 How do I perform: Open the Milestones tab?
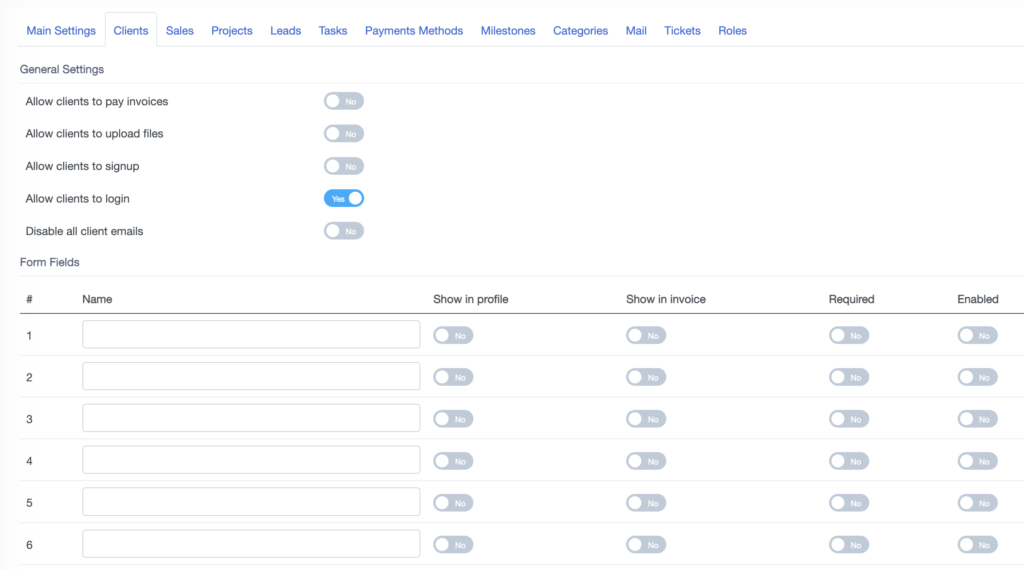pyautogui.click(x=508, y=31)
